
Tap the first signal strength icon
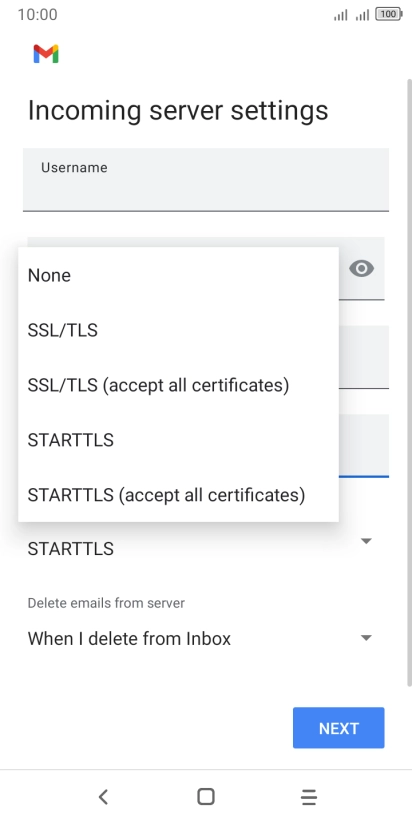point(341,15)
